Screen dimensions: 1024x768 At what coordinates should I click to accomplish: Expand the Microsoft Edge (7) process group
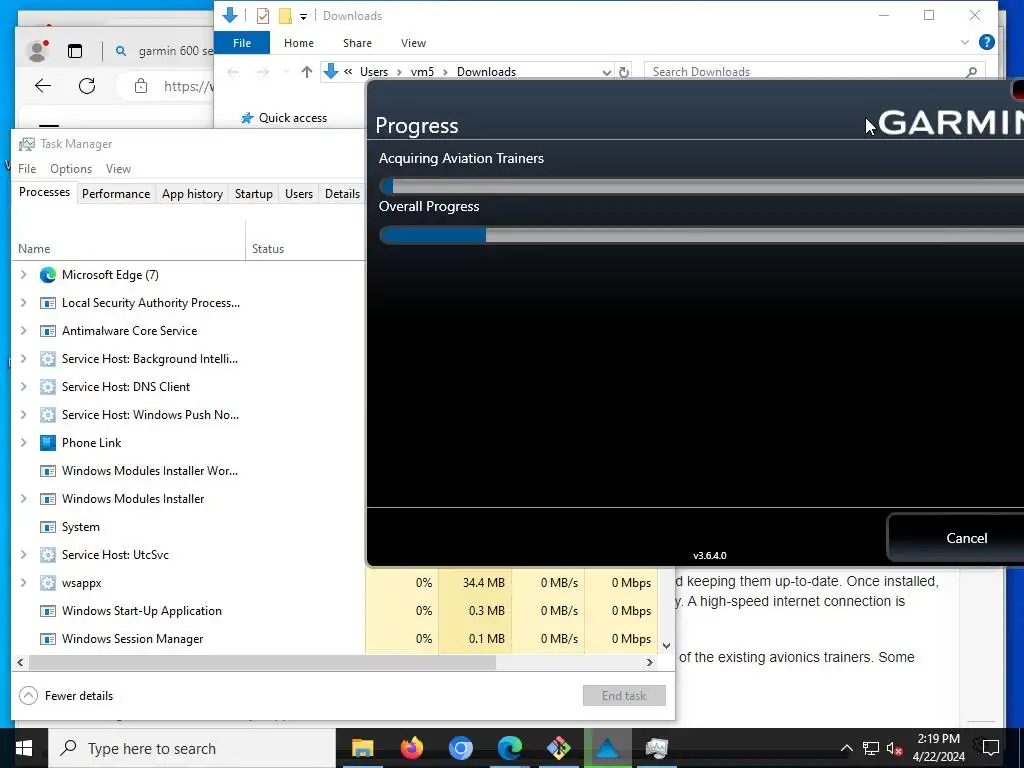pyautogui.click(x=24, y=275)
